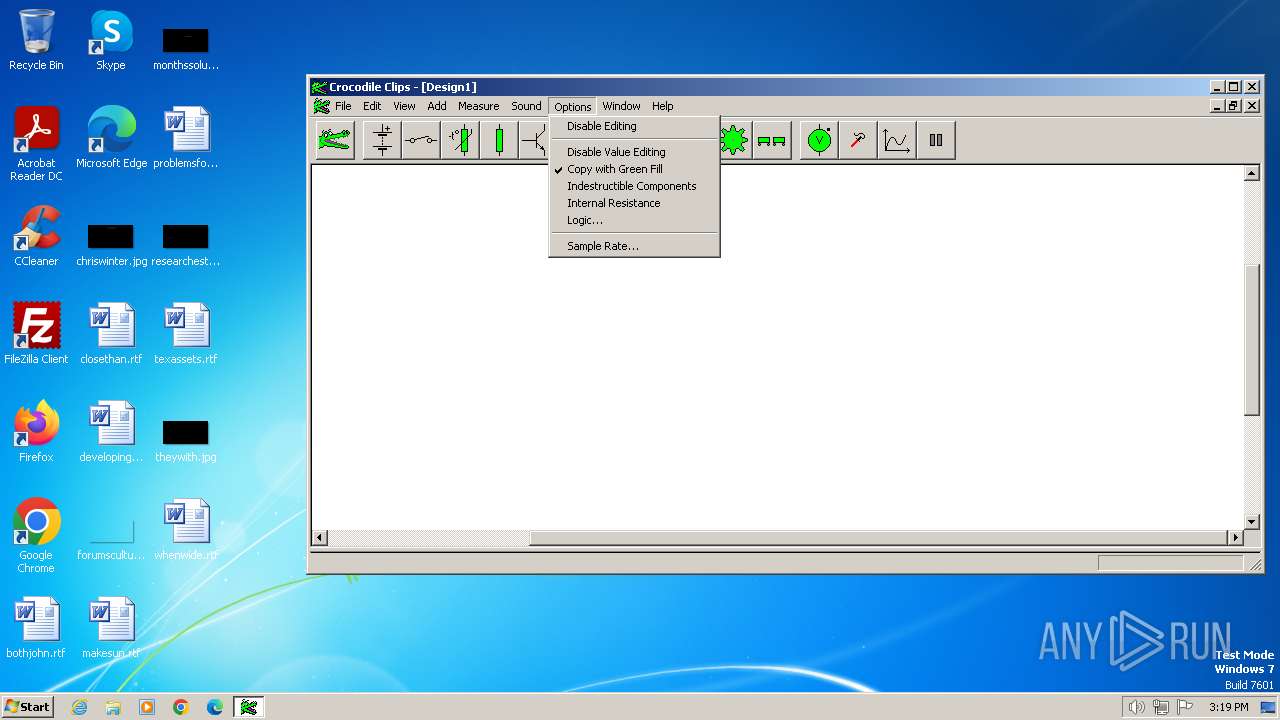
Task: Select the battery power supply component
Action: [x=382, y=140]
